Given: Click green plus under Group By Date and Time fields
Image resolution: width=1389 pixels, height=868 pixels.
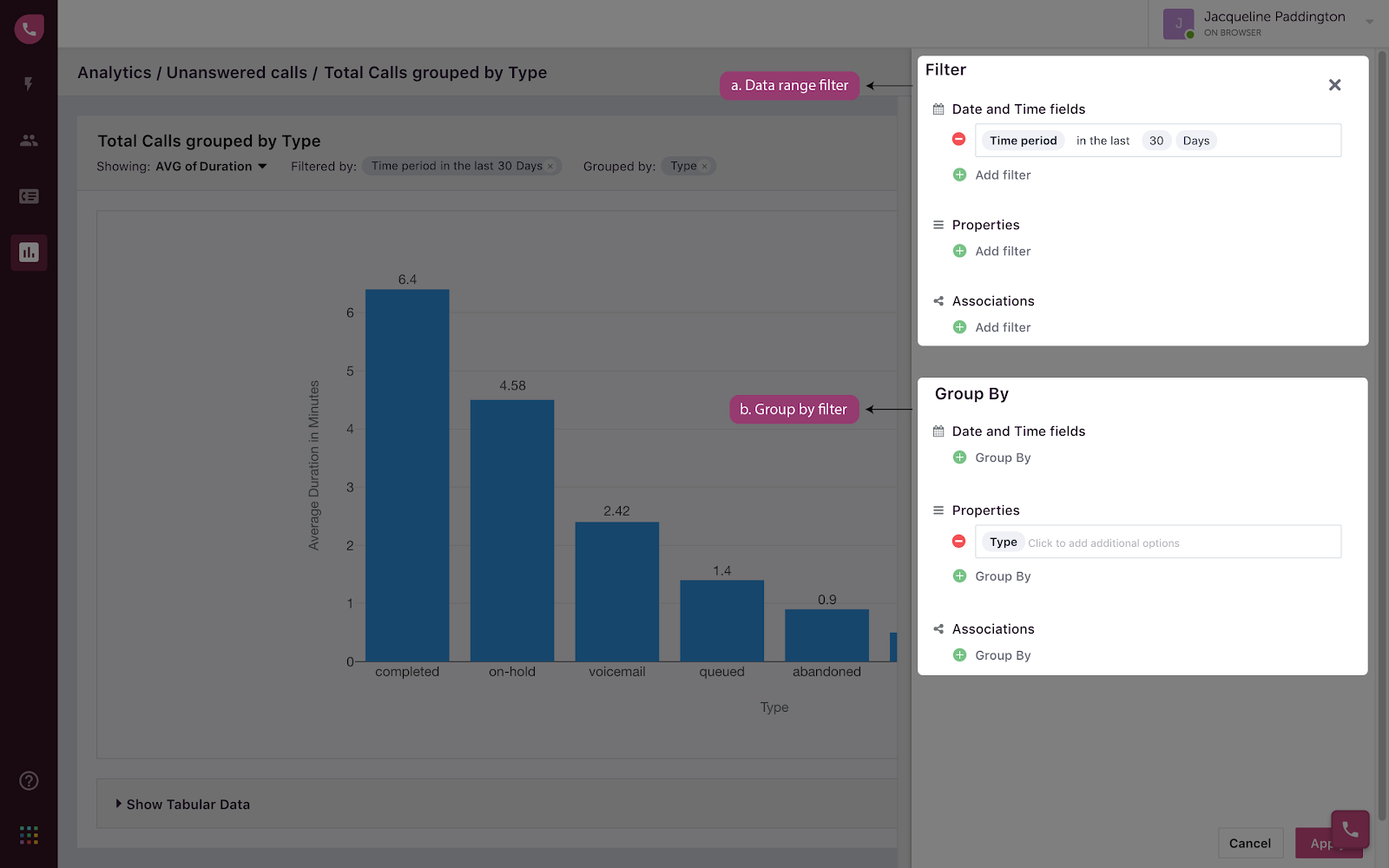Looking at the screenshot, I should (x=959, y=457).
